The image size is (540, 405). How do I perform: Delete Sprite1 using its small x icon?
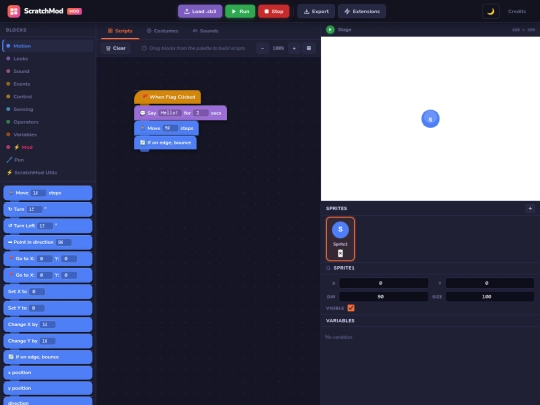coord(340,253)
